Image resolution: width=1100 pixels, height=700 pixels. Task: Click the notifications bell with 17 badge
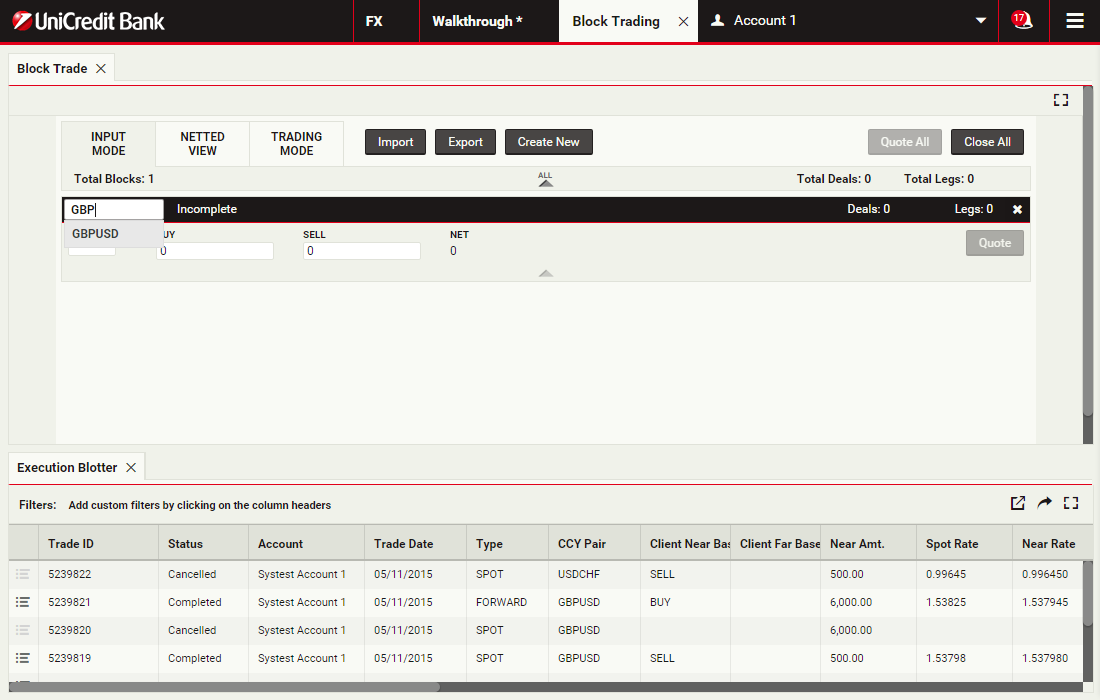point(1022,21)
